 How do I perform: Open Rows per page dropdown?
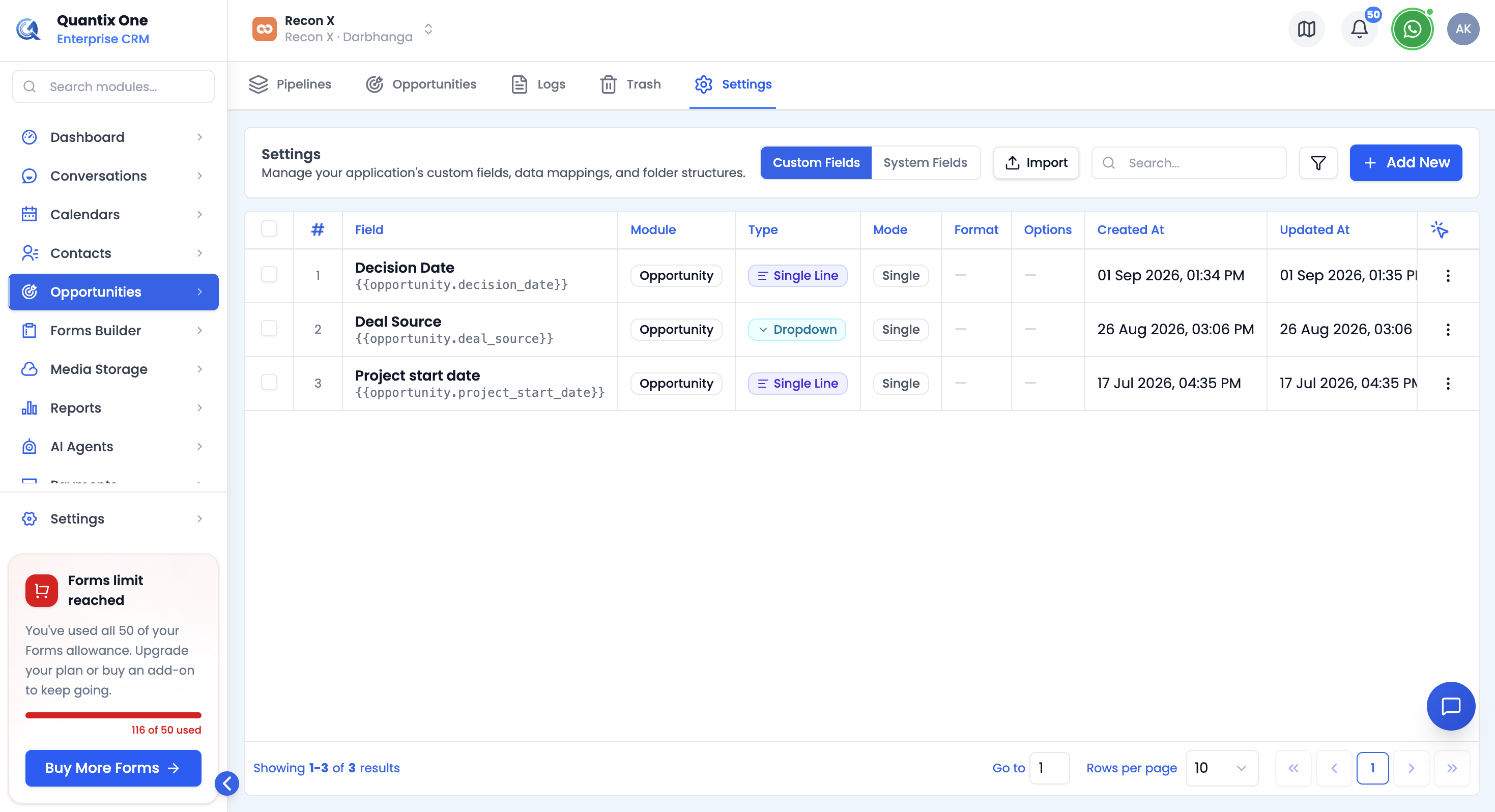(1221, 768)
